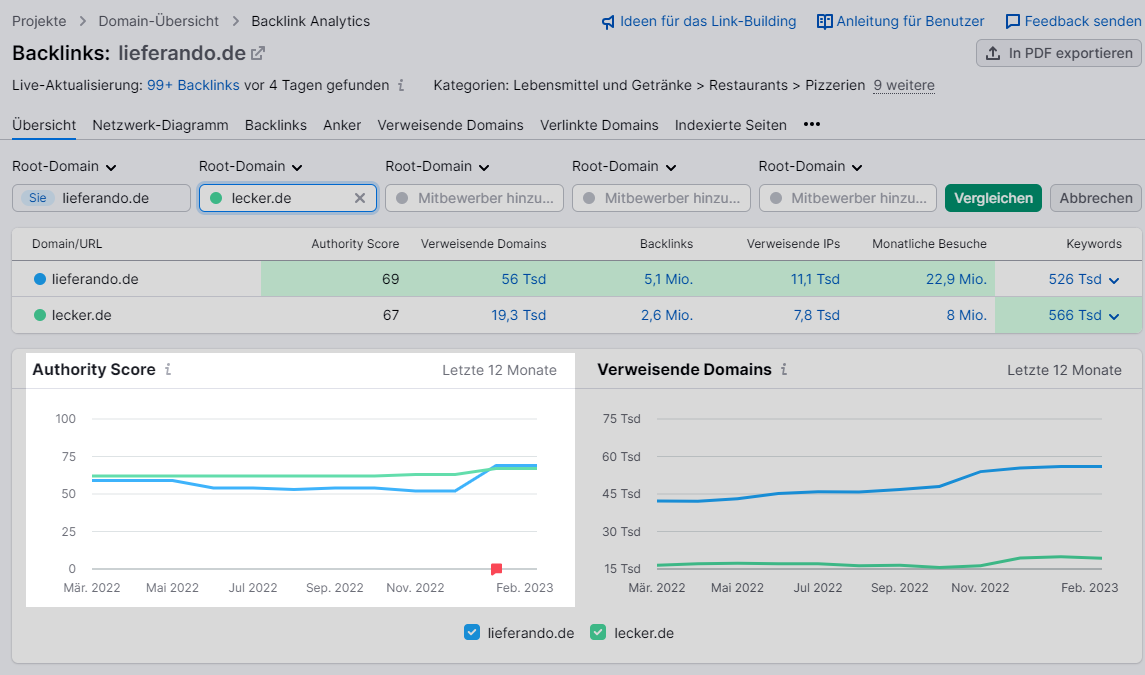Open the 9 weitere categories link
The width and height of the screenshot is (1145, 675).
(903, 86)
